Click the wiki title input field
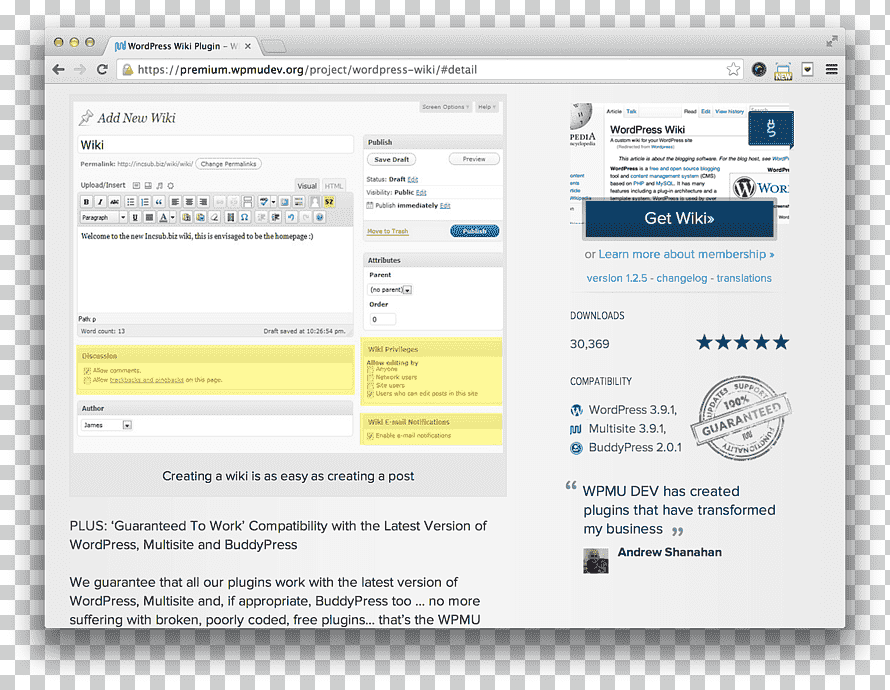 (x=215, y=145)
